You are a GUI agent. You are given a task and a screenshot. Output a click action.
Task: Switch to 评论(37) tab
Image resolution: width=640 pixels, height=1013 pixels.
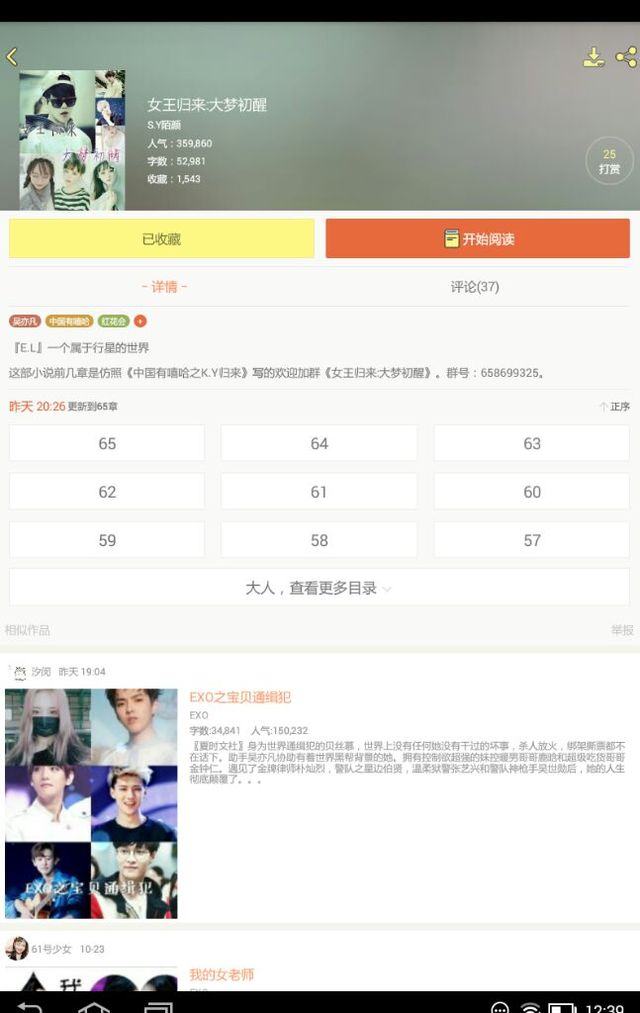point(475,287)
